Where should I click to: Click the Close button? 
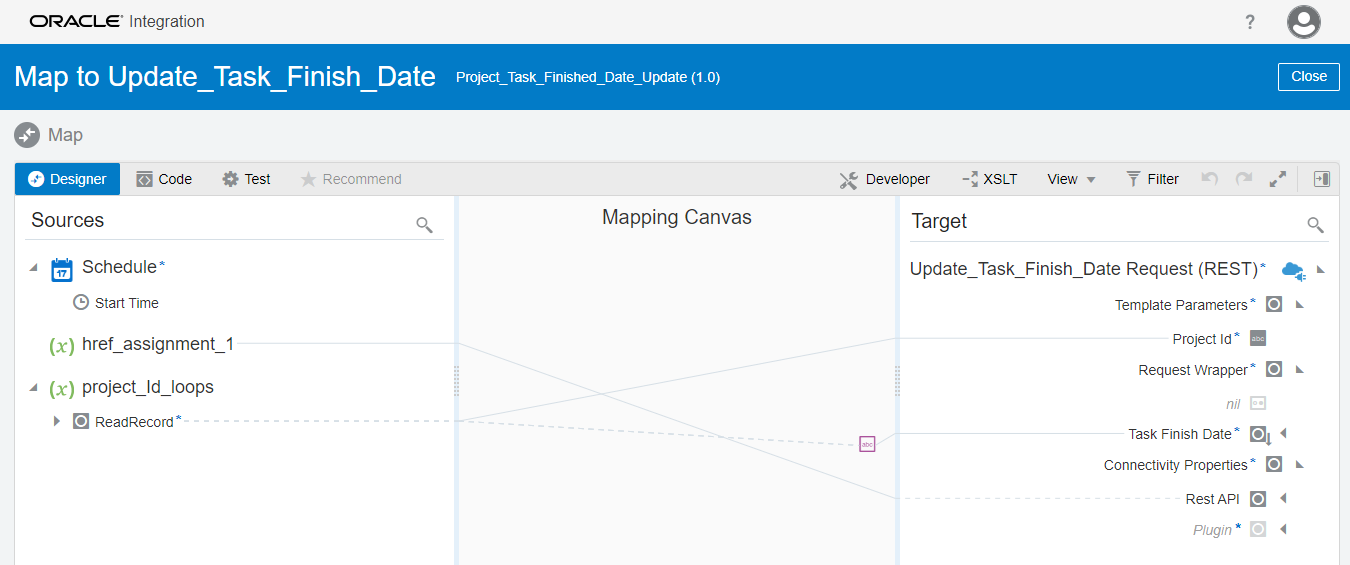pos(1308,76)
